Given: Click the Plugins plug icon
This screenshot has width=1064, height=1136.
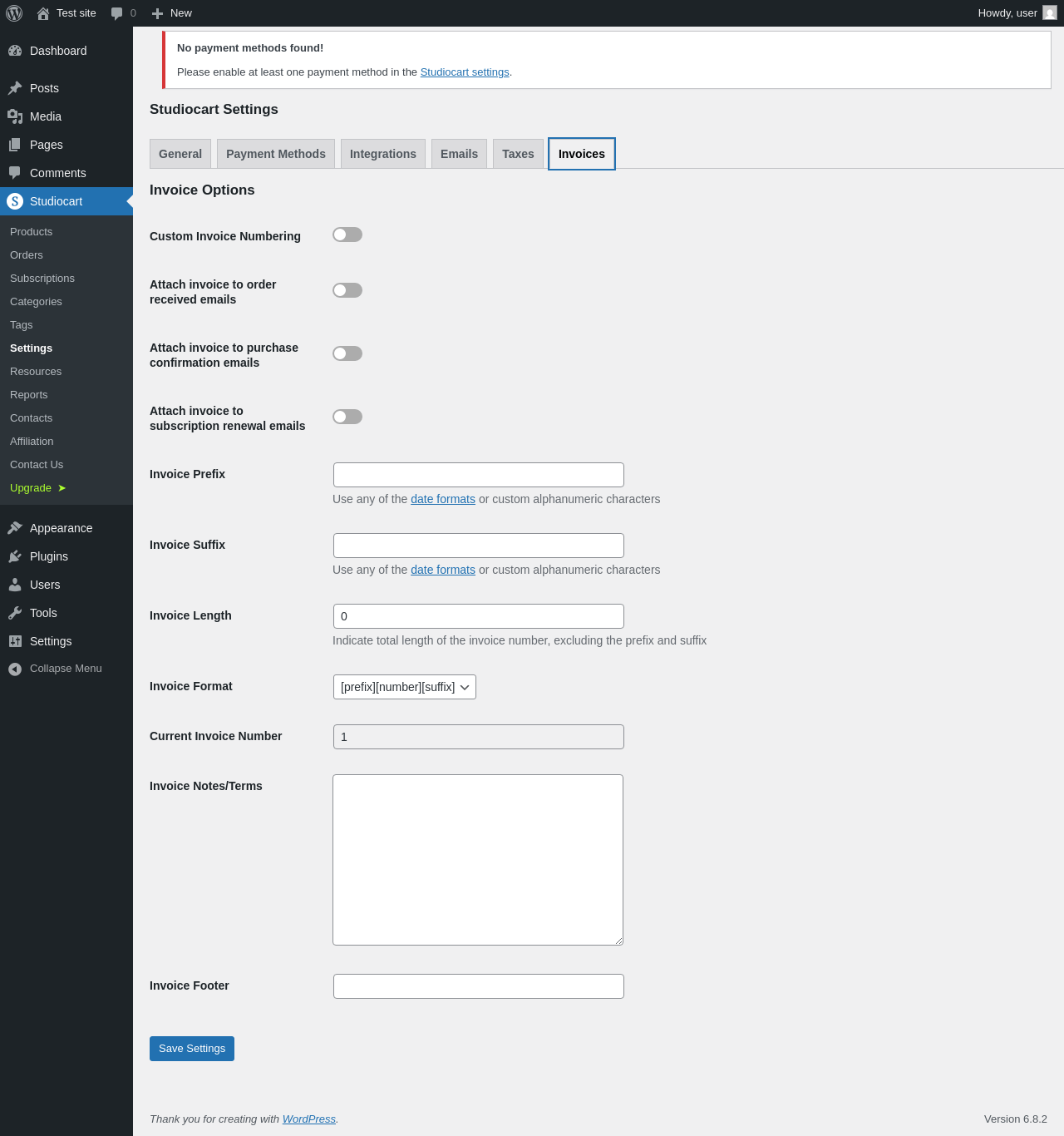Looking at the screenshot, I should pos(15,556).
